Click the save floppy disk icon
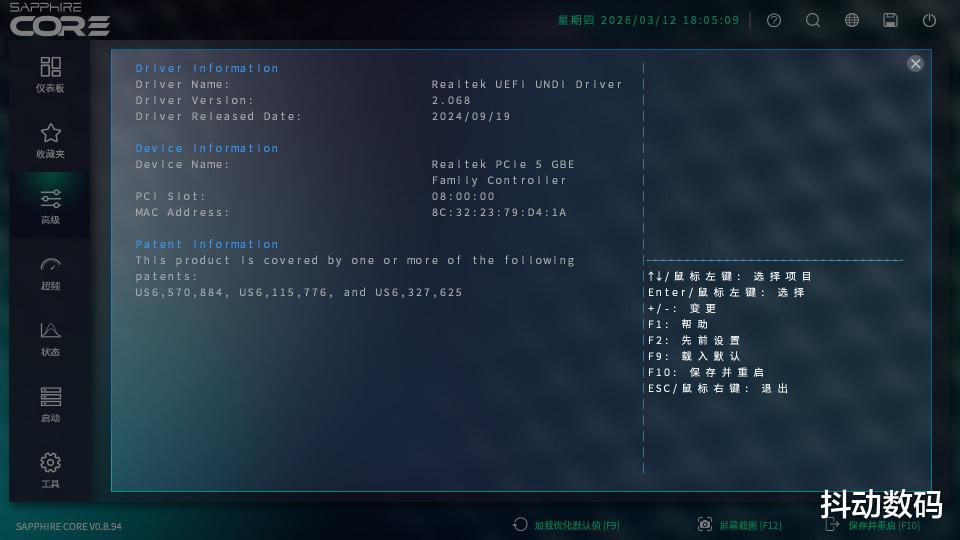The image size is (960, 540). (x=890, y=20)
